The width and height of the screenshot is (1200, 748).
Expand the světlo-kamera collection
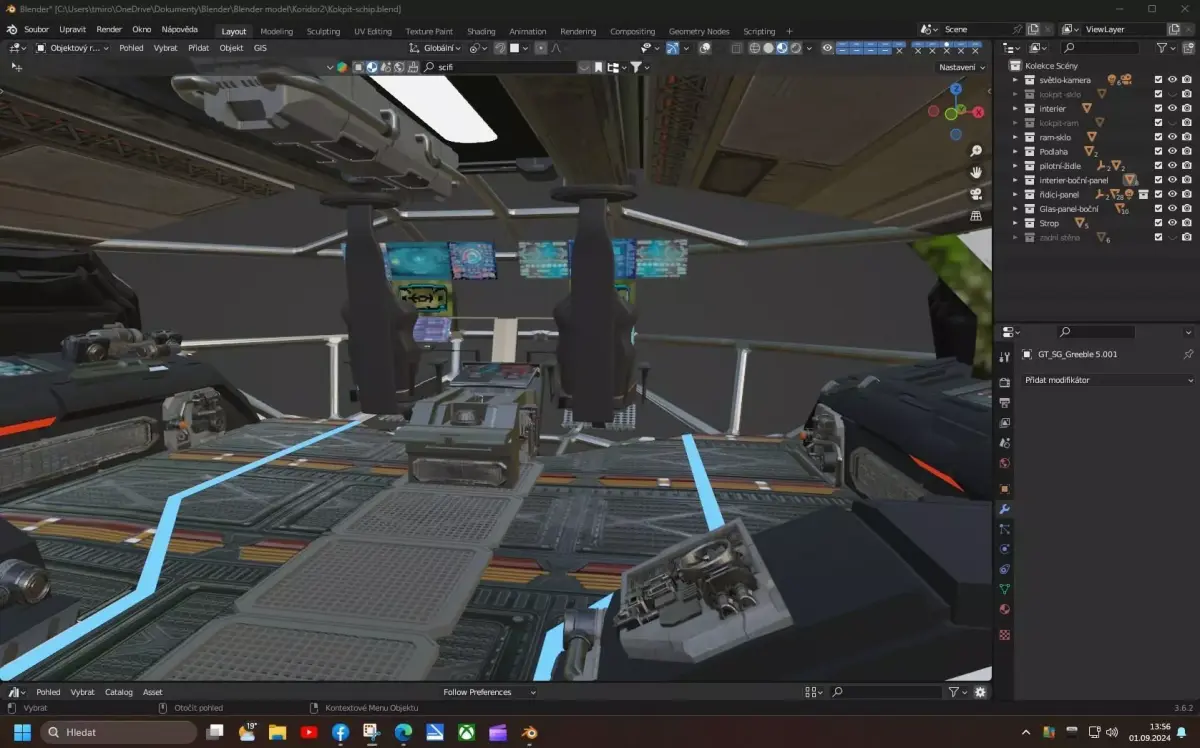(1015, 79)
